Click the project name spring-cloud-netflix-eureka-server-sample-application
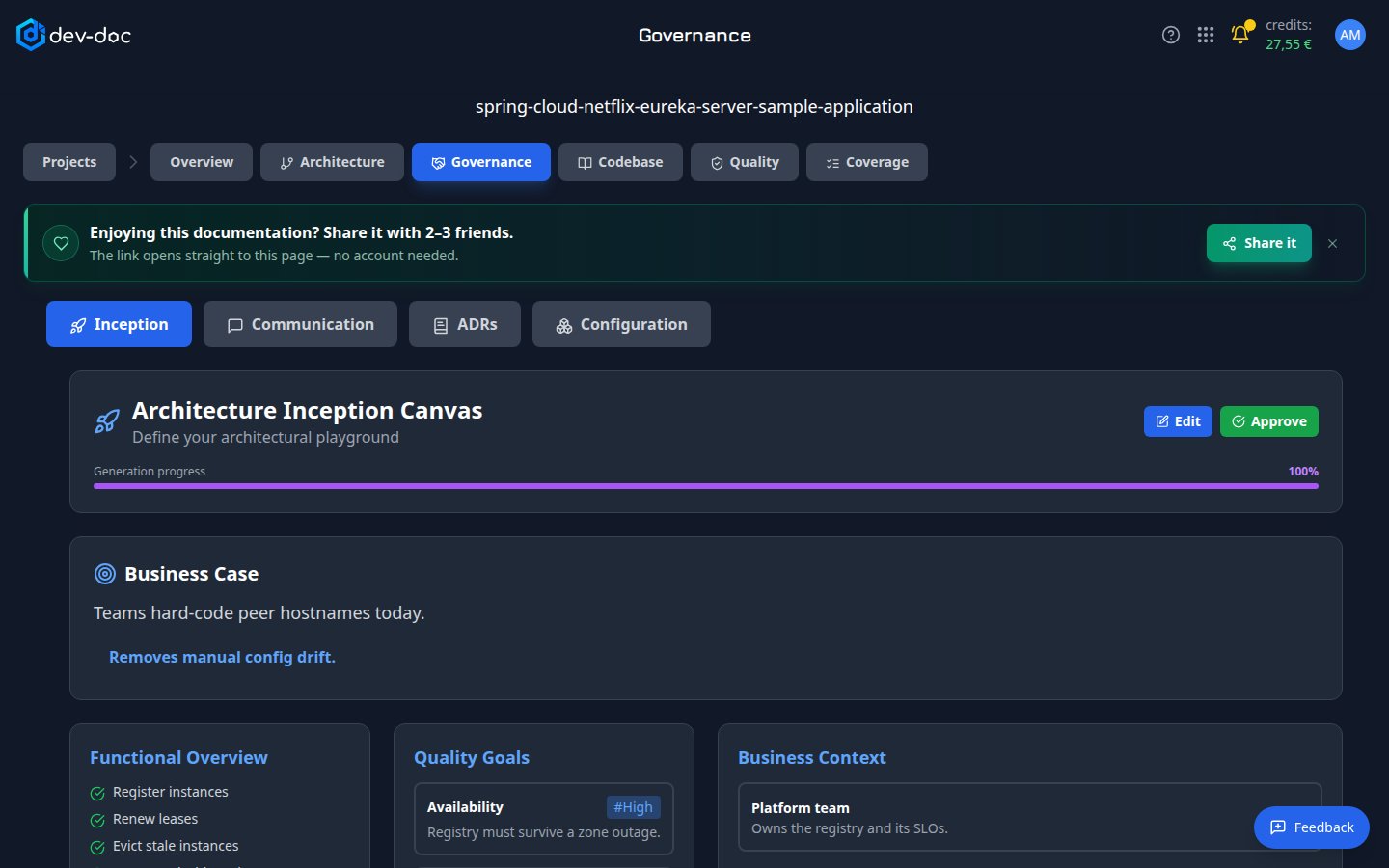1389x868 pixels. 694,106
